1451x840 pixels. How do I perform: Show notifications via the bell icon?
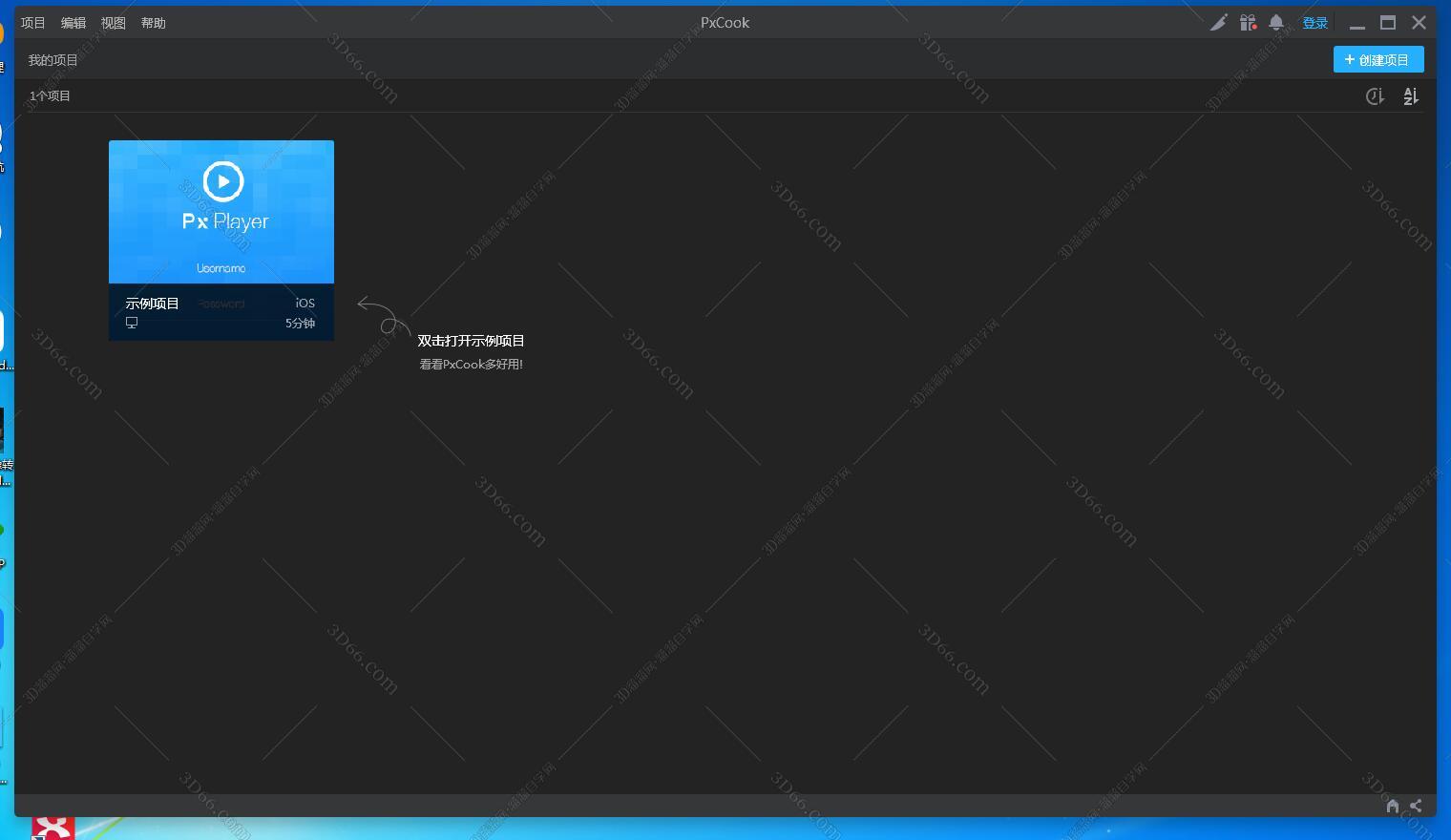click(x=1276, y=23)
